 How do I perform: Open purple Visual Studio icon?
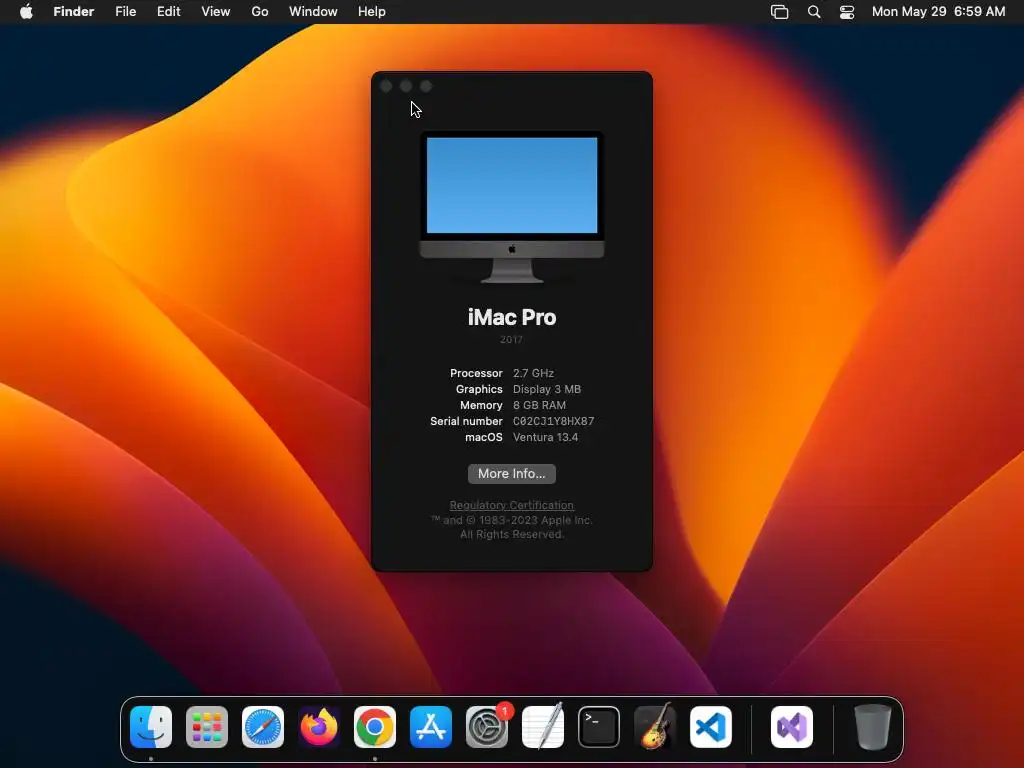tap(792, 727)
